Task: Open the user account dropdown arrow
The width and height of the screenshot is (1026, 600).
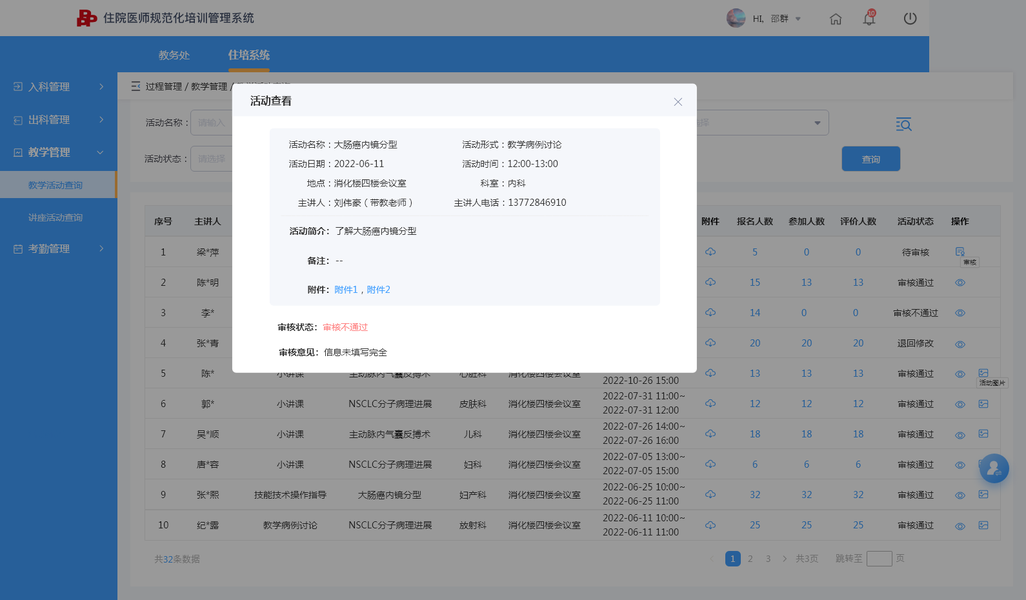Action: [x=798, y=19]
